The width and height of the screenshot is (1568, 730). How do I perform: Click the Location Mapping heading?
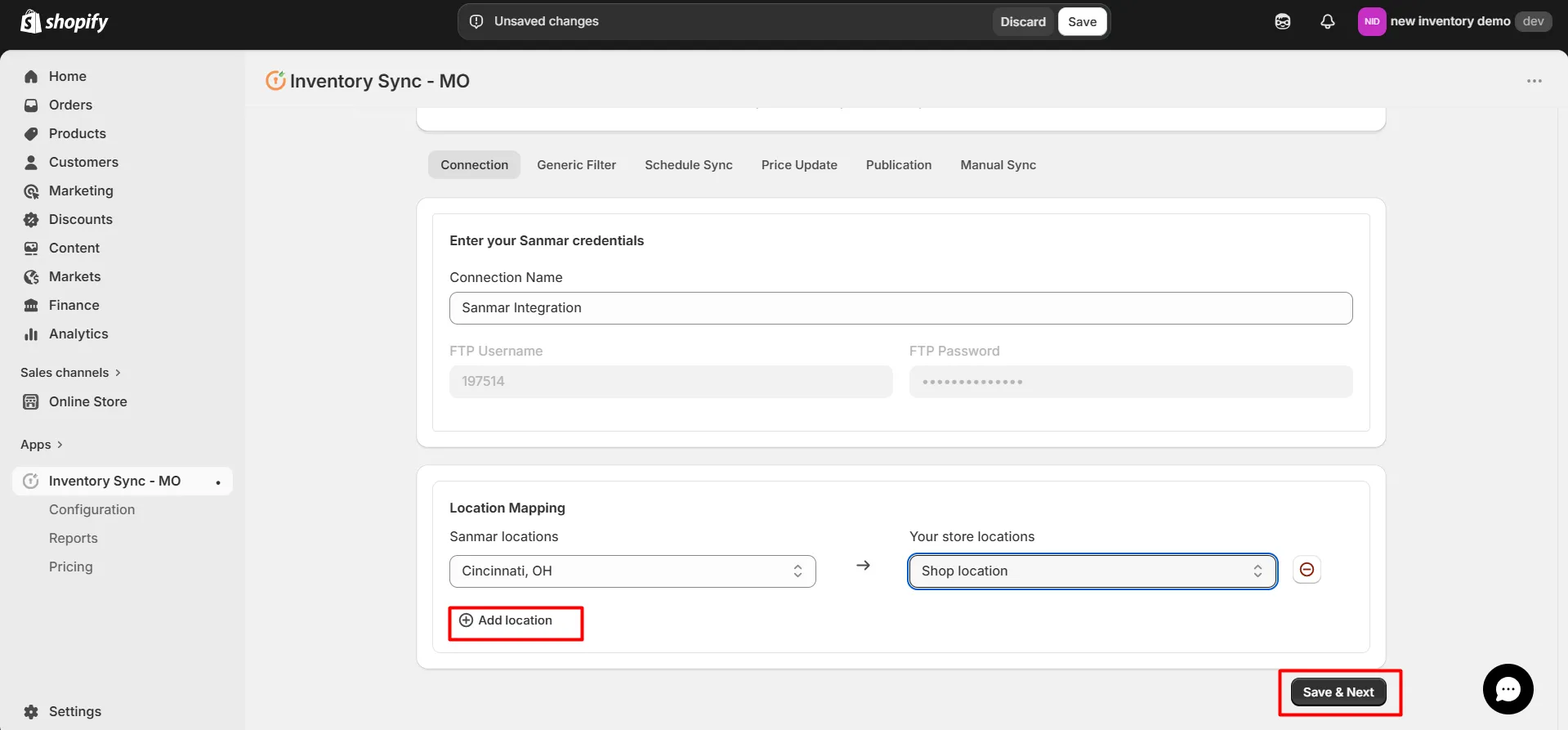tap(507, 508)
